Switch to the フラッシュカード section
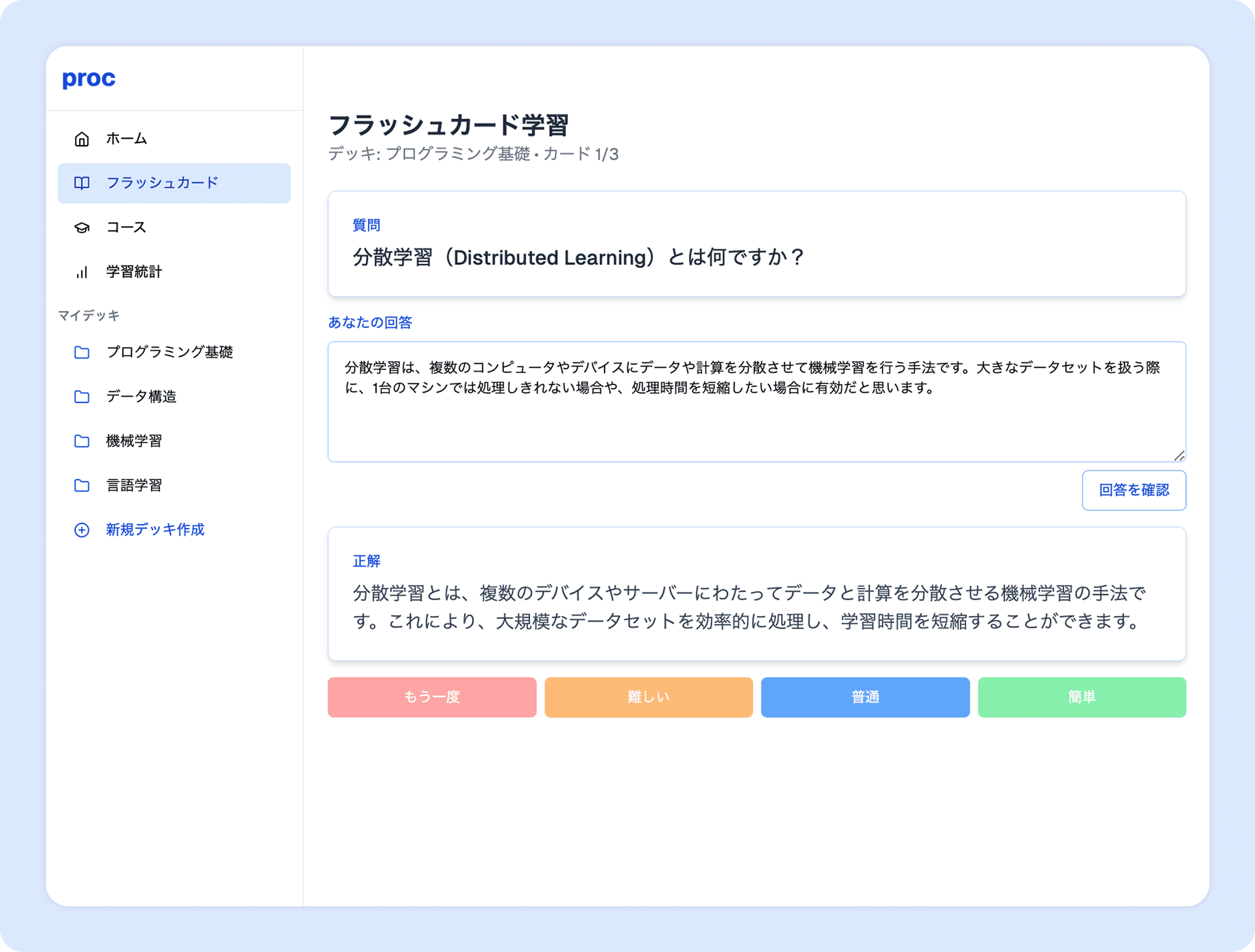This screenshot has height=952, width=1255. pos(163,184)
